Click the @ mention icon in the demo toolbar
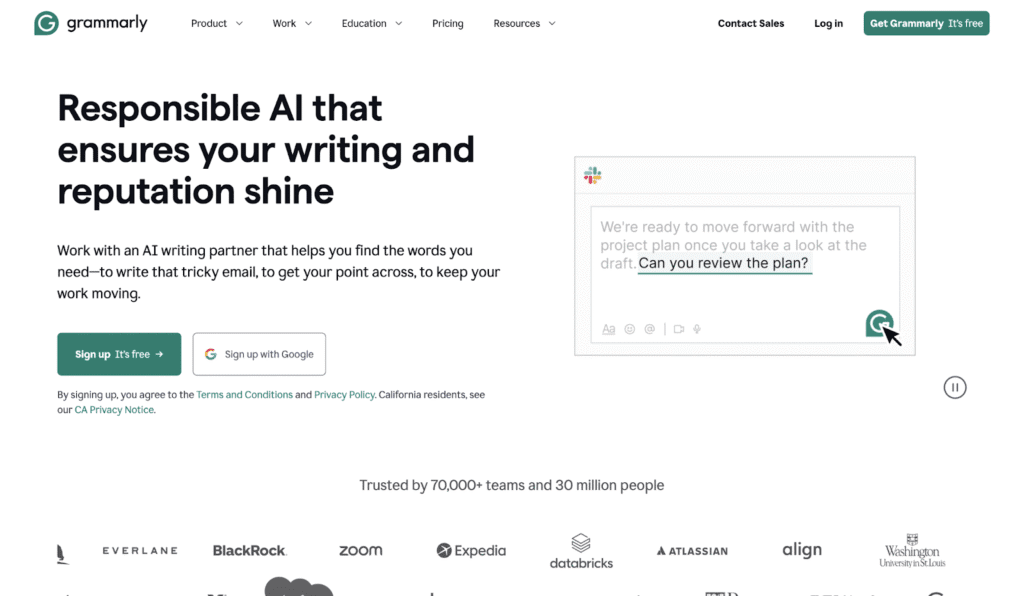 click(650, 329)
